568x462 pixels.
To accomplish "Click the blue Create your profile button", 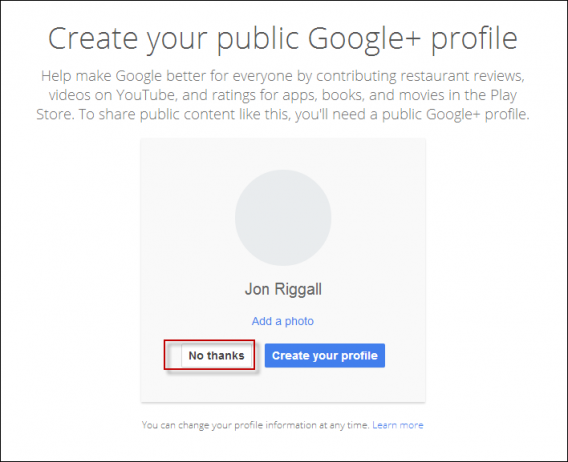I will point(325,355).
